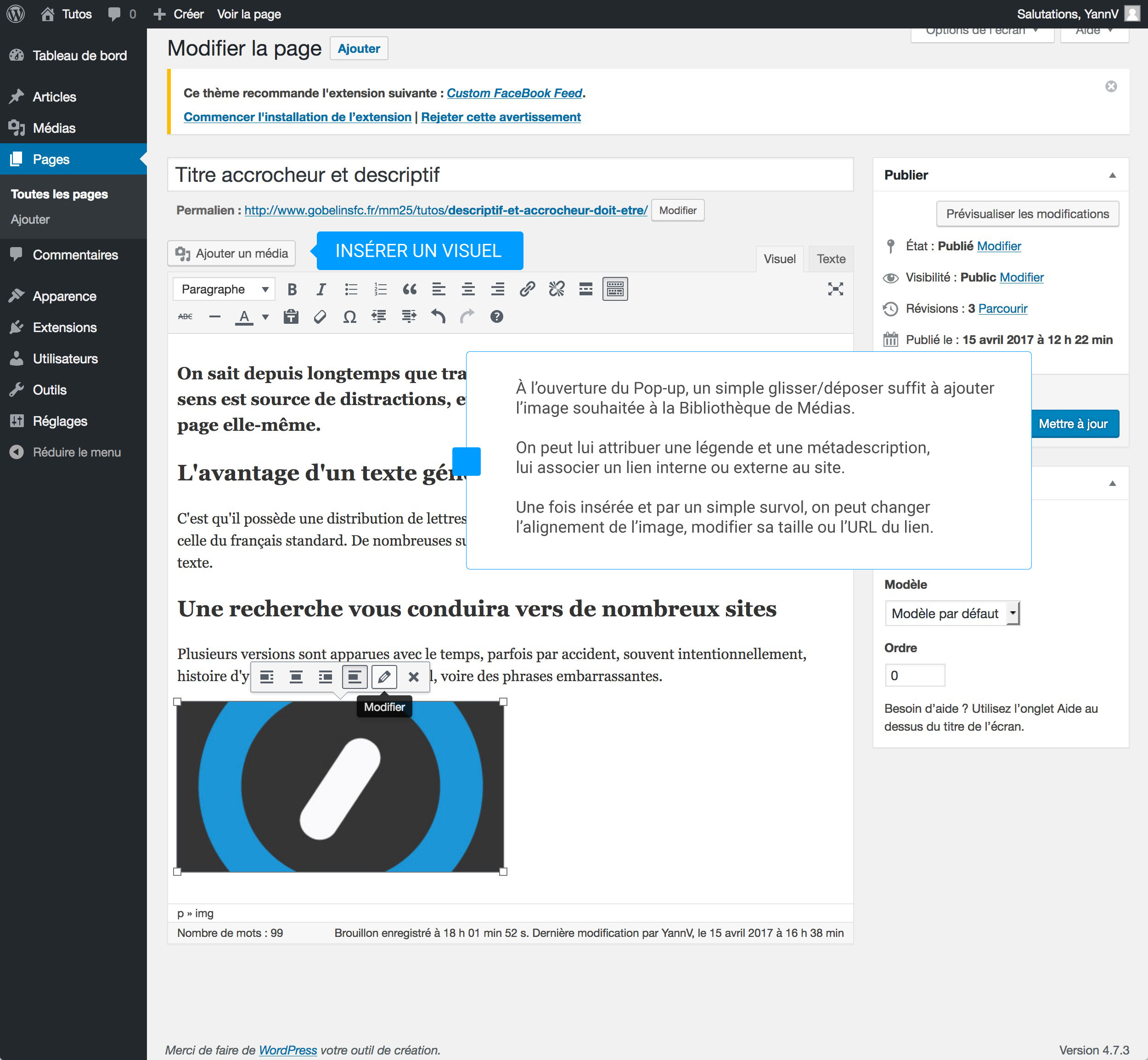
Task: Open keyboard shortcuts help icon
Action: tap(496, 316)
